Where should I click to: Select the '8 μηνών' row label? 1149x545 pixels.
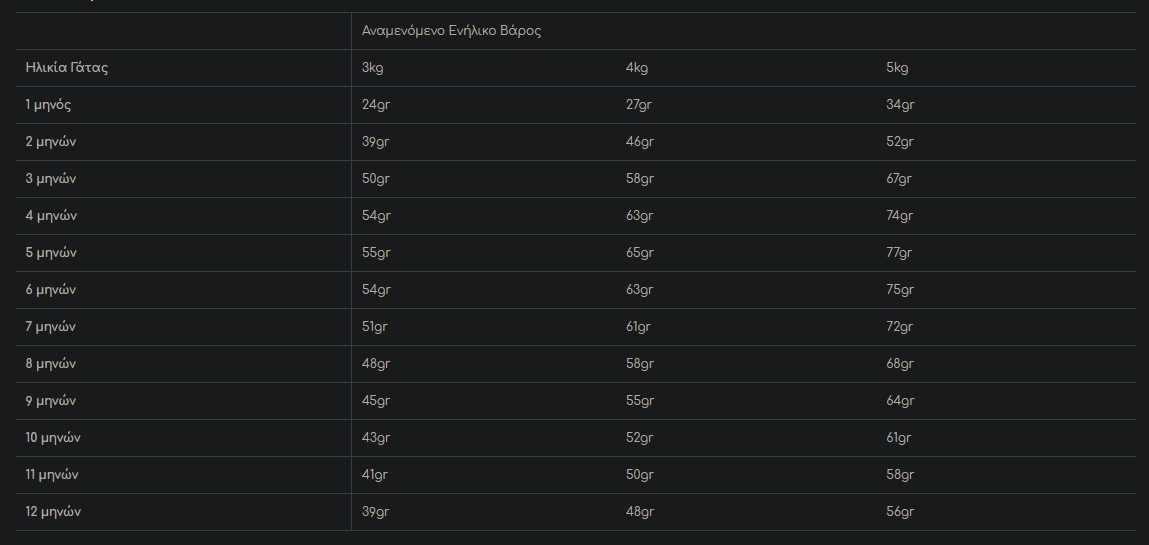click(x=51, y=364)
